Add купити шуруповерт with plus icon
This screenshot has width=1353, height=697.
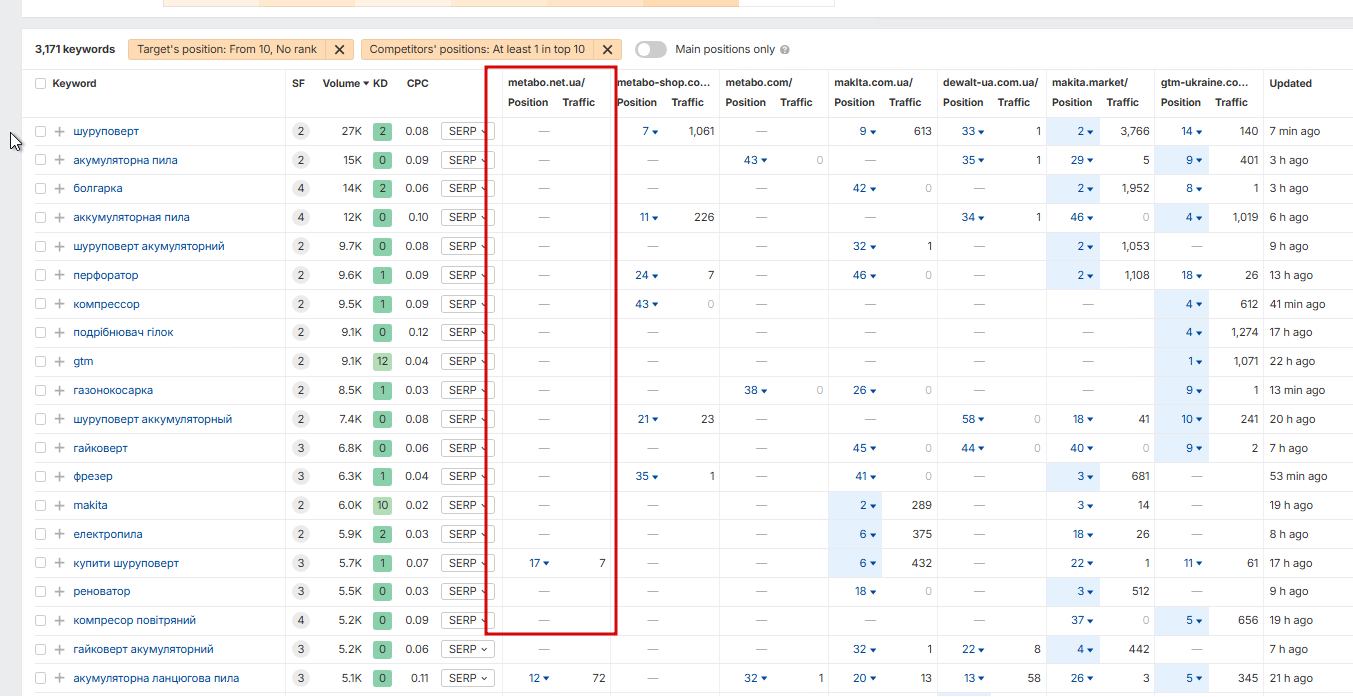pyautogui.click(x=60, y=563)
